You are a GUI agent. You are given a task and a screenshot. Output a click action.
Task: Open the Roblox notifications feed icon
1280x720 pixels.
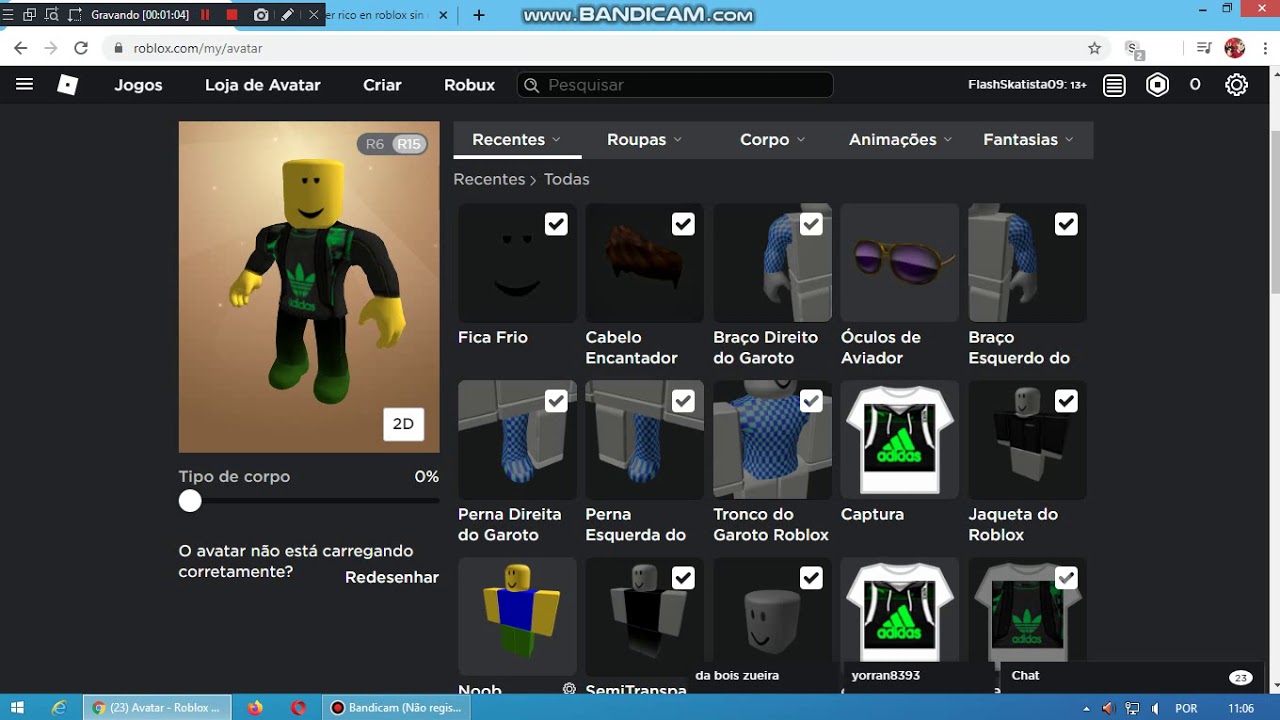pyautogui.click(x=1114, y=86)
